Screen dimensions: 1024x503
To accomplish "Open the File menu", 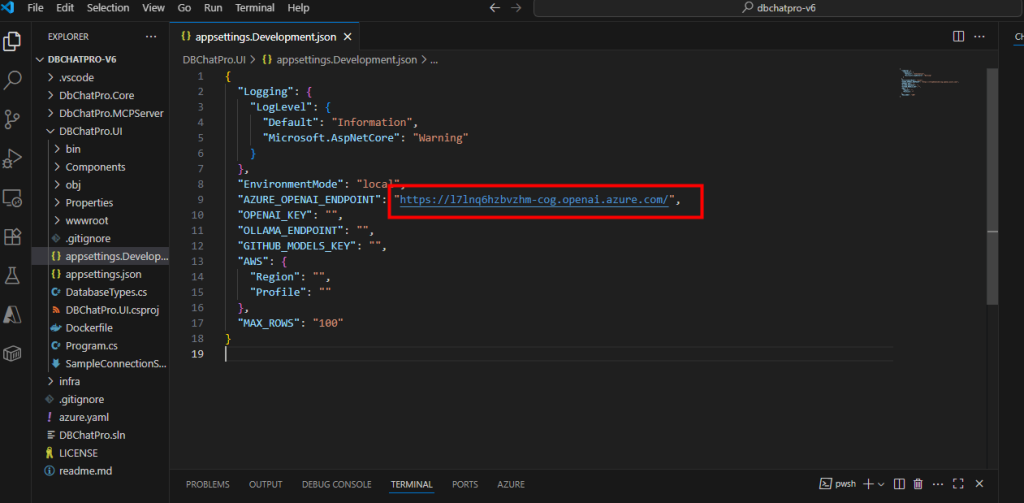I will click(36, 8).
